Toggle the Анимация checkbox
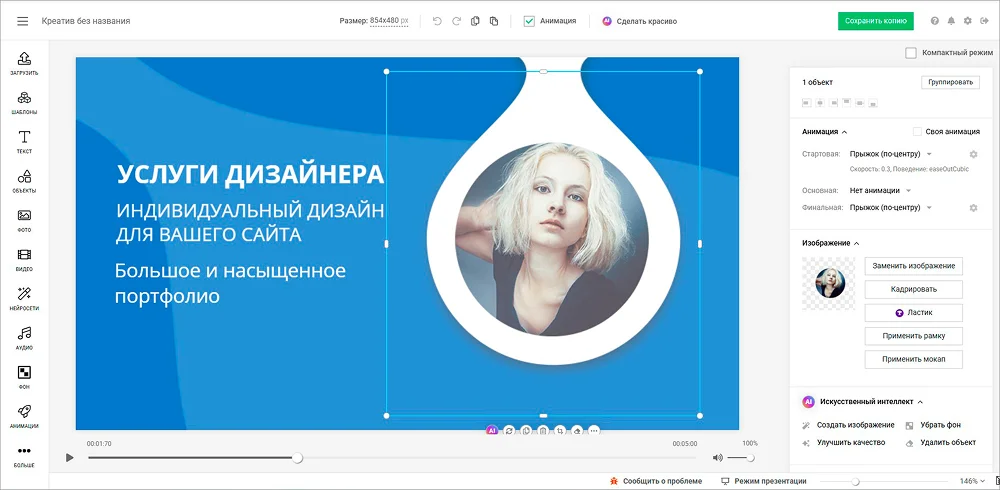1000x490 pixels. [x=529, y=21]
